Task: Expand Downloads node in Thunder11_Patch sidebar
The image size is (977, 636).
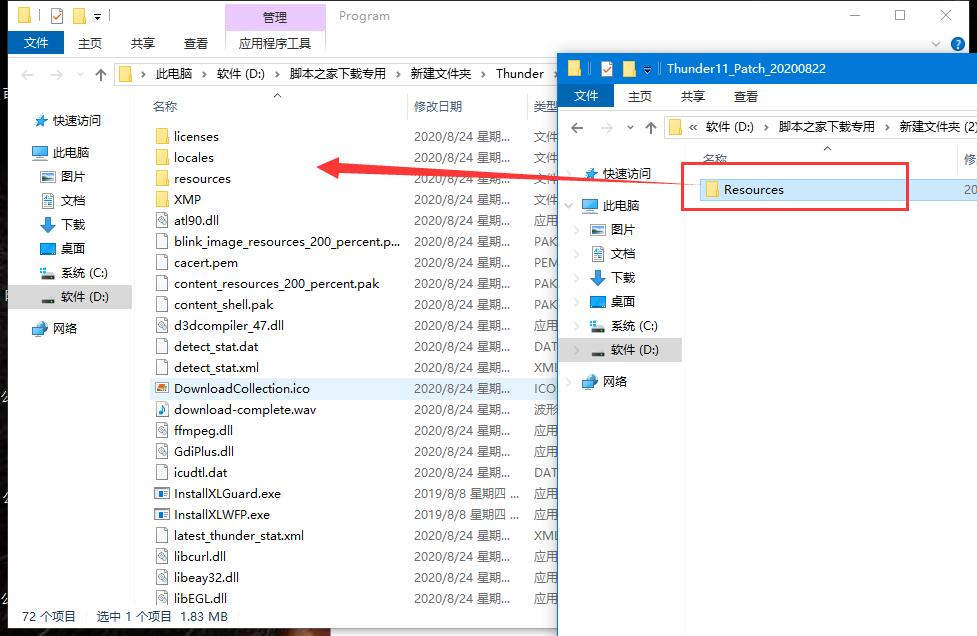Action: click(x=577, y=278)
